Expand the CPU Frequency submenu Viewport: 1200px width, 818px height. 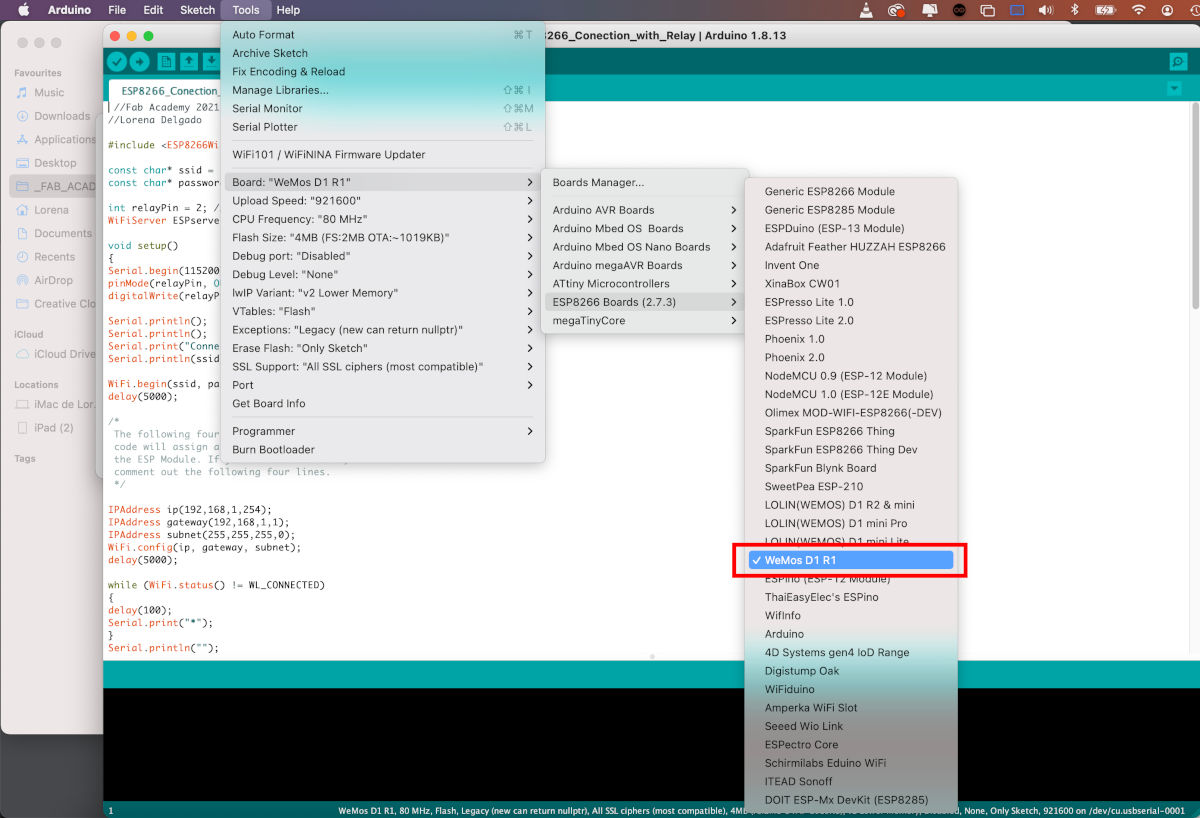click(382, 219)
